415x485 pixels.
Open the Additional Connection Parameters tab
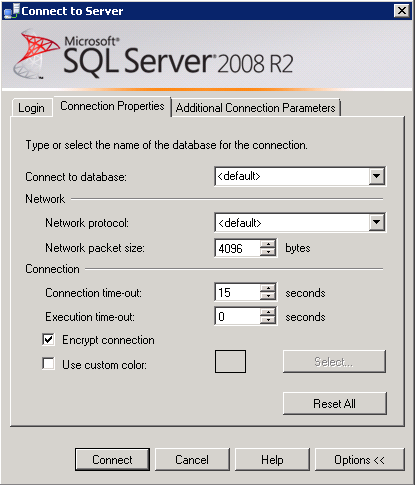[x=256, y=108]
